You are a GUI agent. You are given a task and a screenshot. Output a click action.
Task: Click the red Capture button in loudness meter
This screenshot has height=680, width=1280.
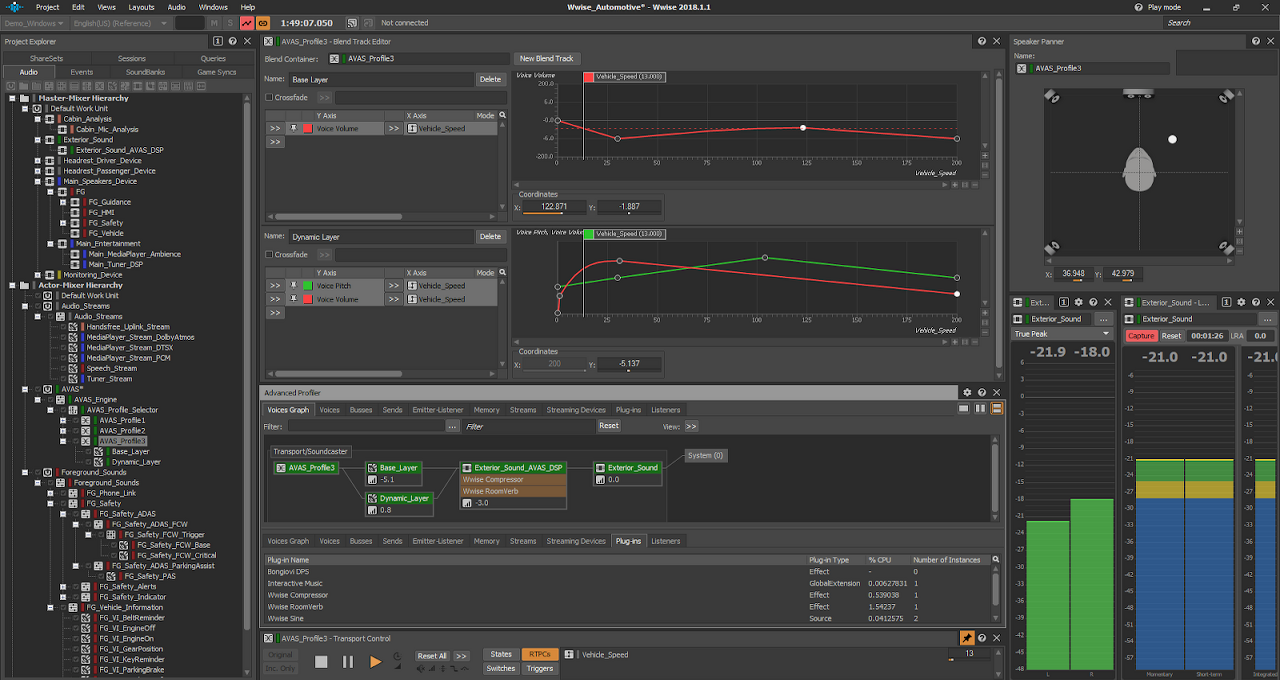(x=1141, y=336)
